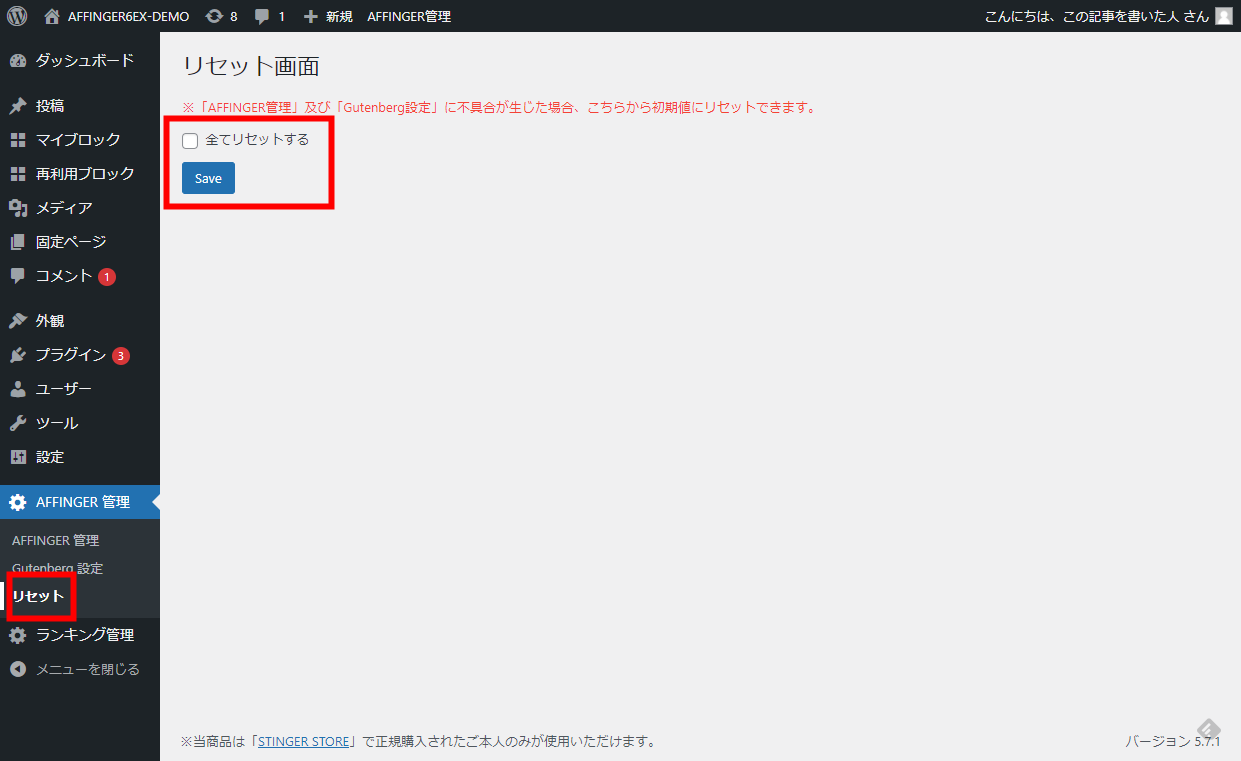Select the AFFINGER 管理 submenu link
The image size is (1241, 761).
(x=55, y=540)
